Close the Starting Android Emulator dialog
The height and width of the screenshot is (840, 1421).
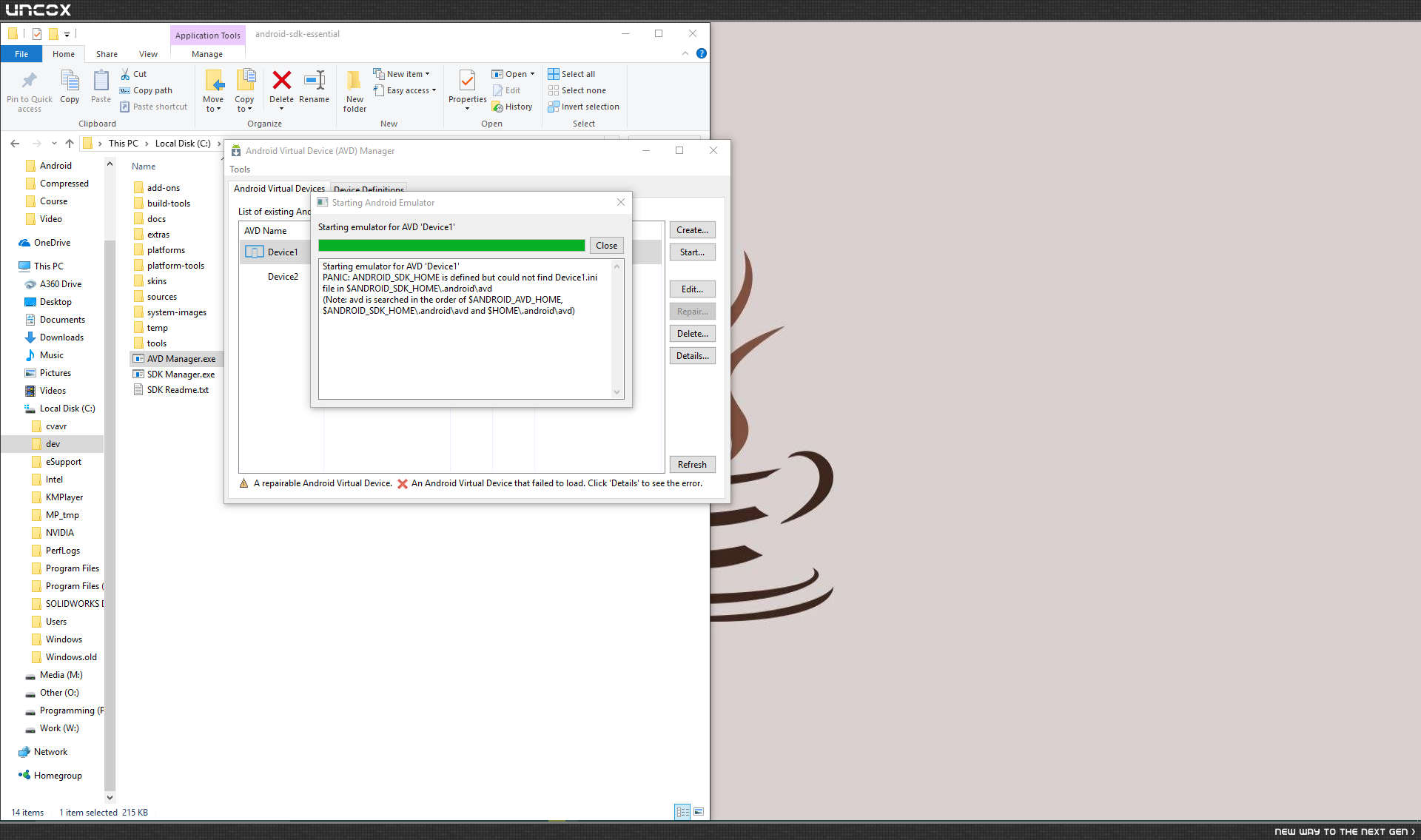621,202
